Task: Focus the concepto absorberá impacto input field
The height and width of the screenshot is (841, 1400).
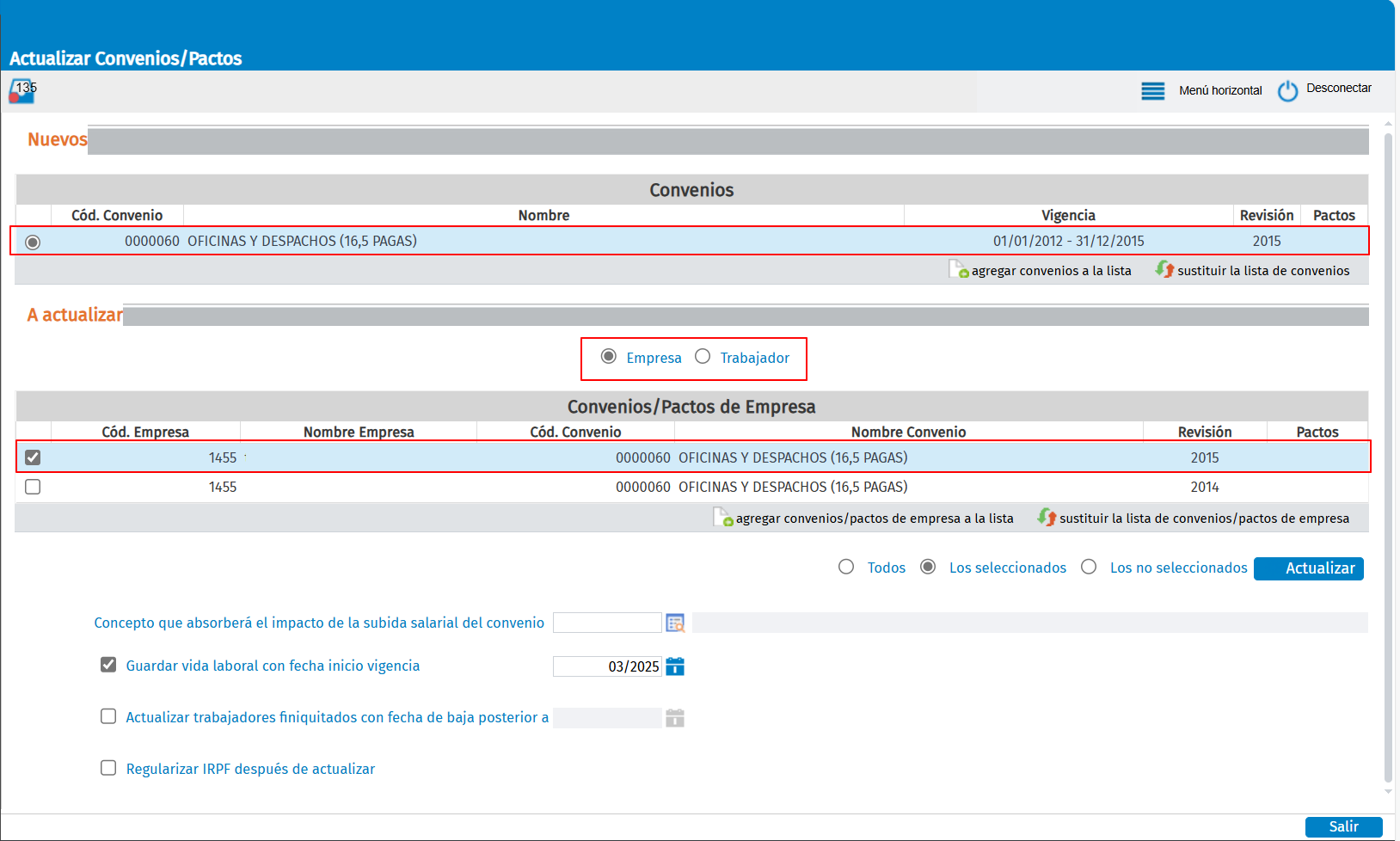Action: 607,623
